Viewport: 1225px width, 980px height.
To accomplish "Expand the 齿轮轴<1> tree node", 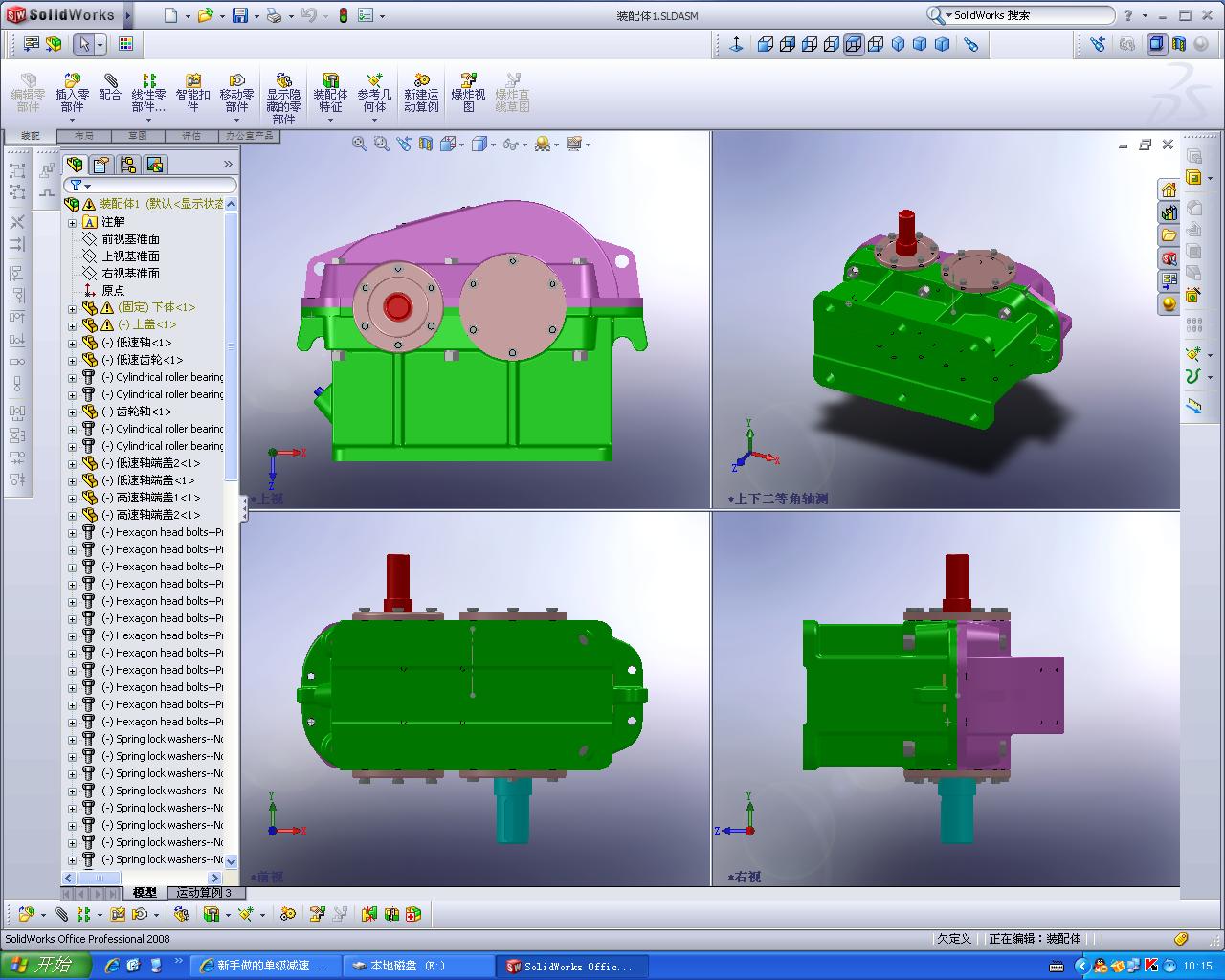I will (x=72, y=412).
